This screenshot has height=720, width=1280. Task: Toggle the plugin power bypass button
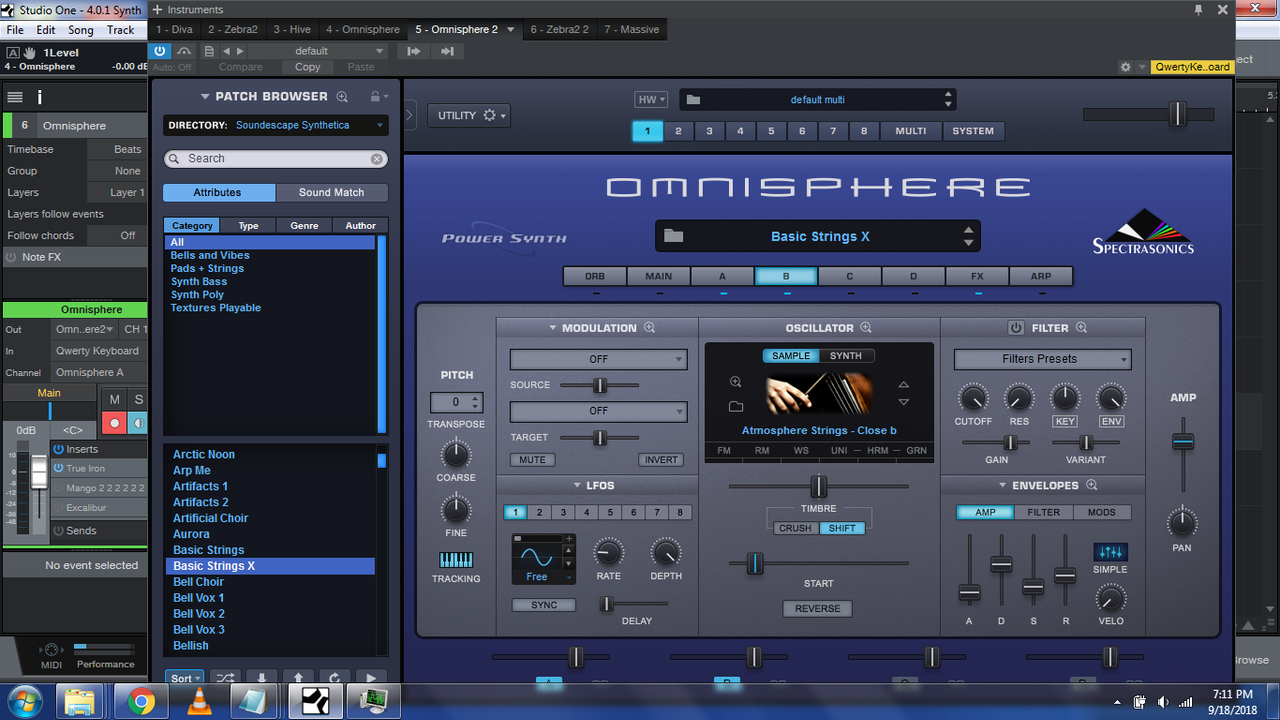(x=161, y=51)
